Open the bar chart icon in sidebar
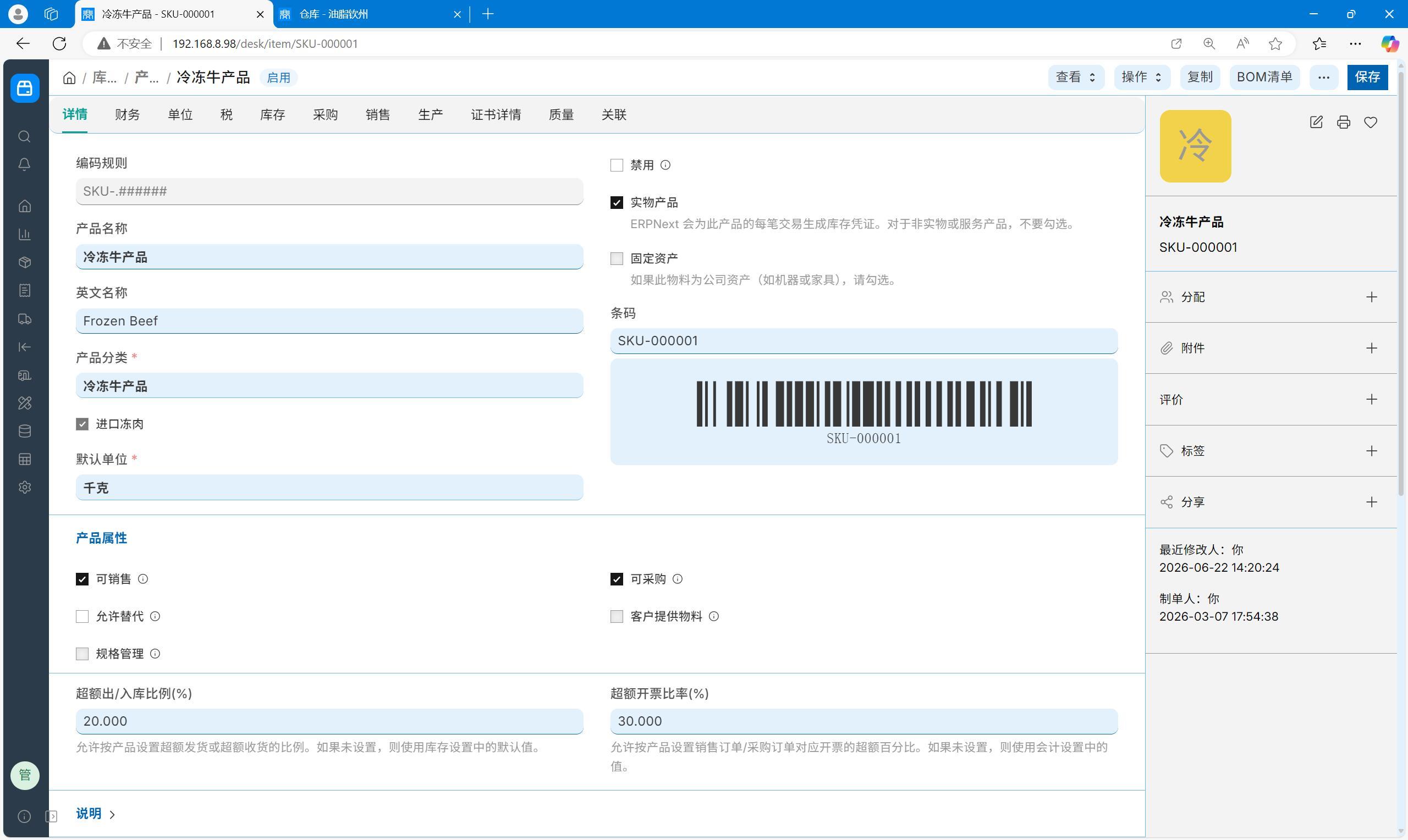1408x840 pixels. pos(24,234)
